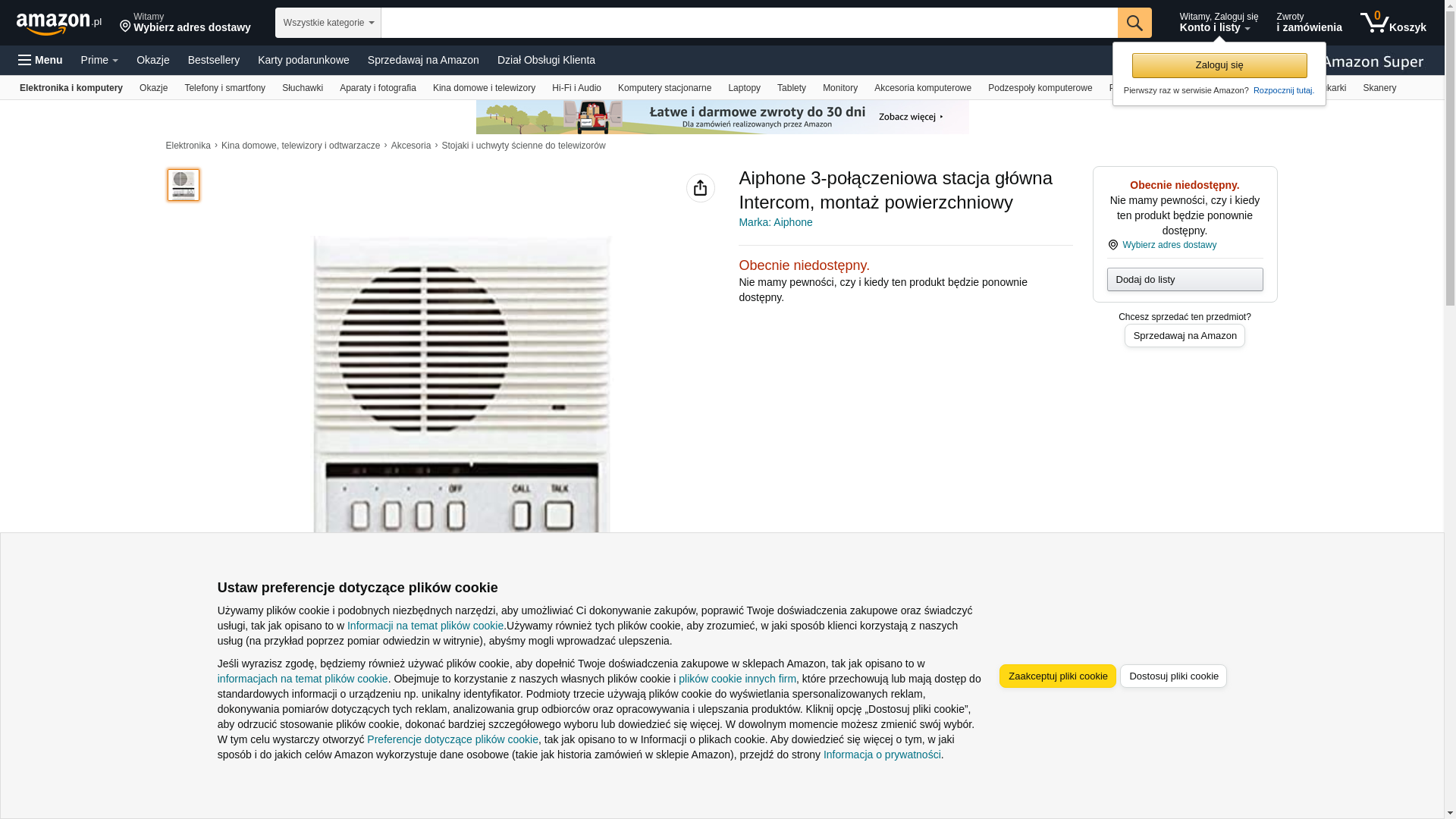Viewport: 1456px width, 819px height.
Task: Click the Zaakceptuj pliki cookie button
Action: 1058,676
